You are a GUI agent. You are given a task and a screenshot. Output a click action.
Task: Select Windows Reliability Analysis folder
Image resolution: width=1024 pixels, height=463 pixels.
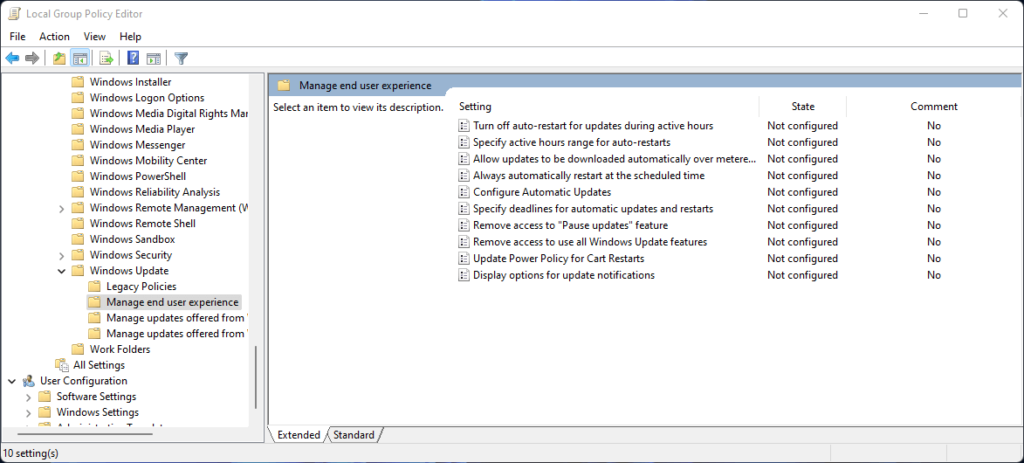(155, 192)
